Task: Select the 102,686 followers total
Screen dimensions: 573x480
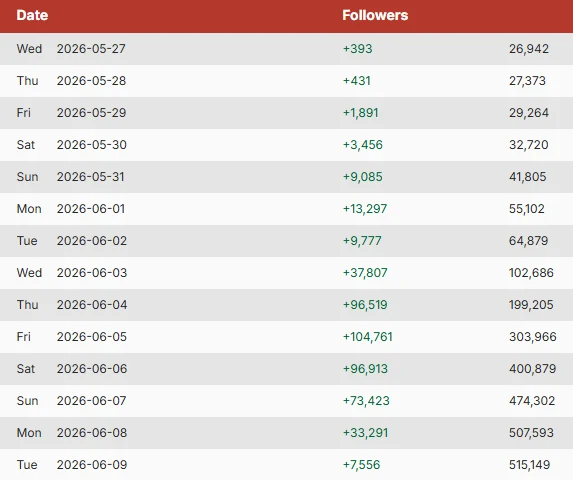Action: (x=531, y=273)
